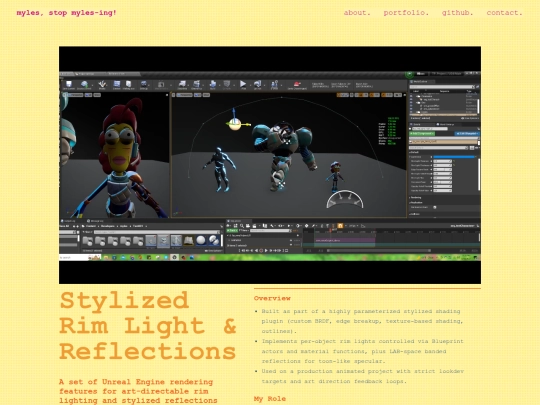
Task: Click the 'My Role' section heading
Action: pyautogui.click(x=270, y=399)
